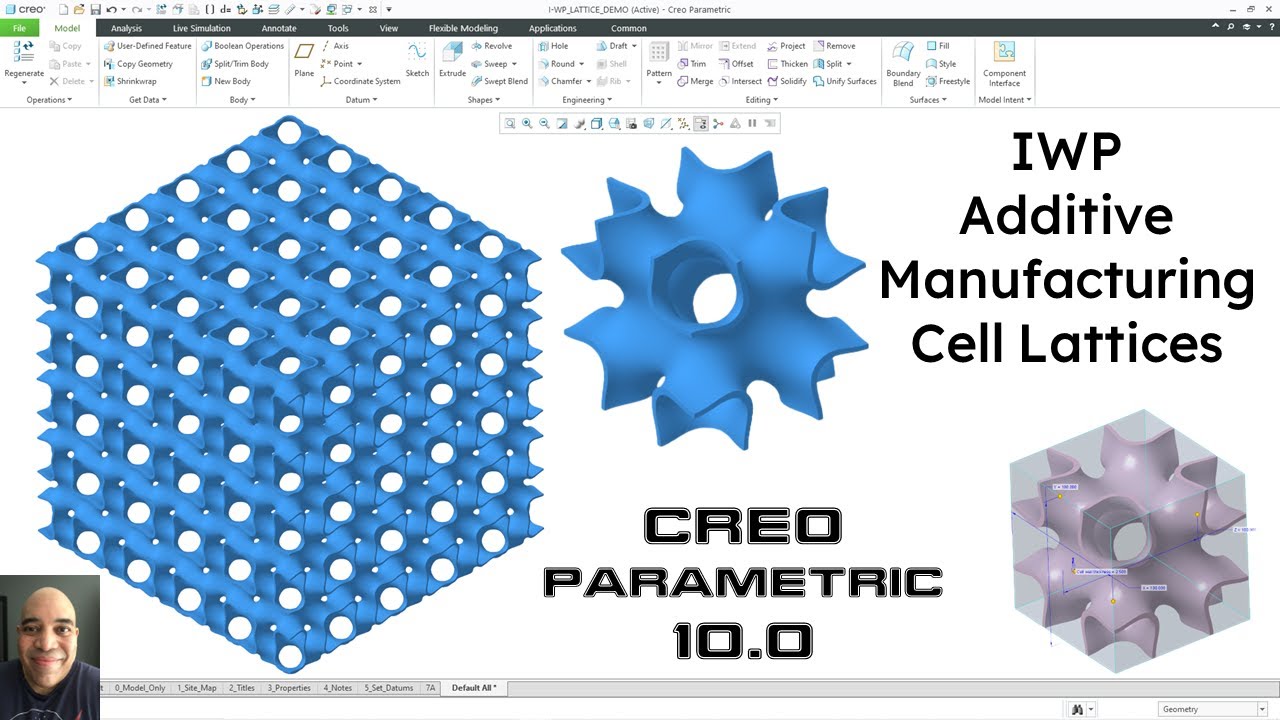Select the Merge tool
Viewport: 1280px width, 720px height.
coord(695,82)
